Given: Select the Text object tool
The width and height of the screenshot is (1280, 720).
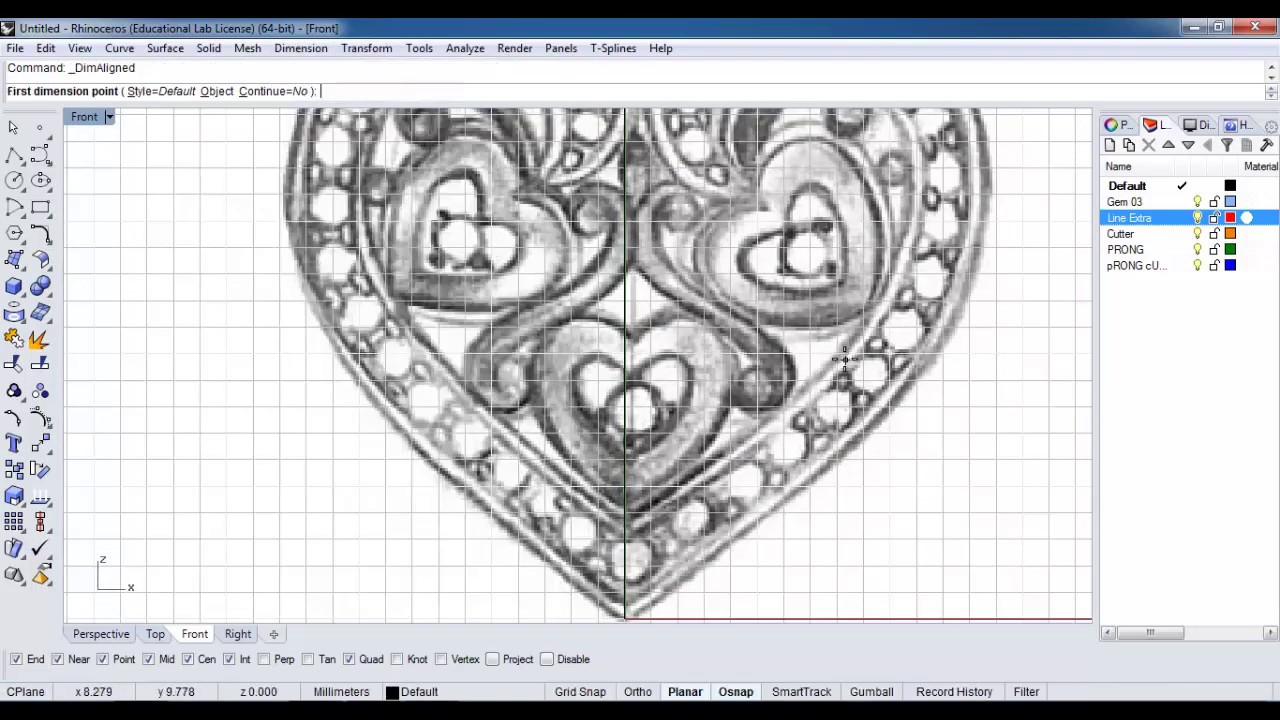Looking at the screenshot, I should (x=14, y=443).
